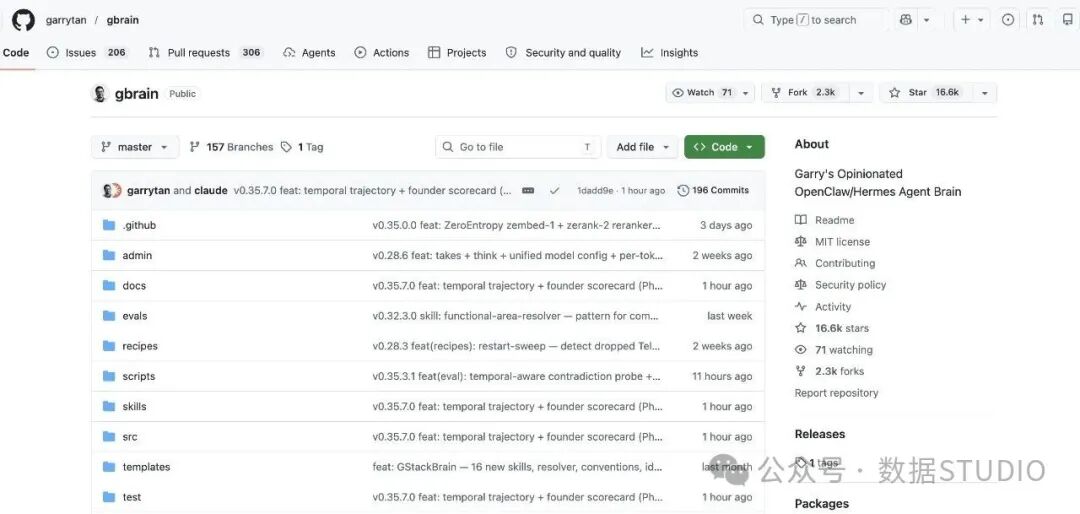Star the gbrain repository
This screenshot has width=1080, height=514.
click(x=926, y=93)
